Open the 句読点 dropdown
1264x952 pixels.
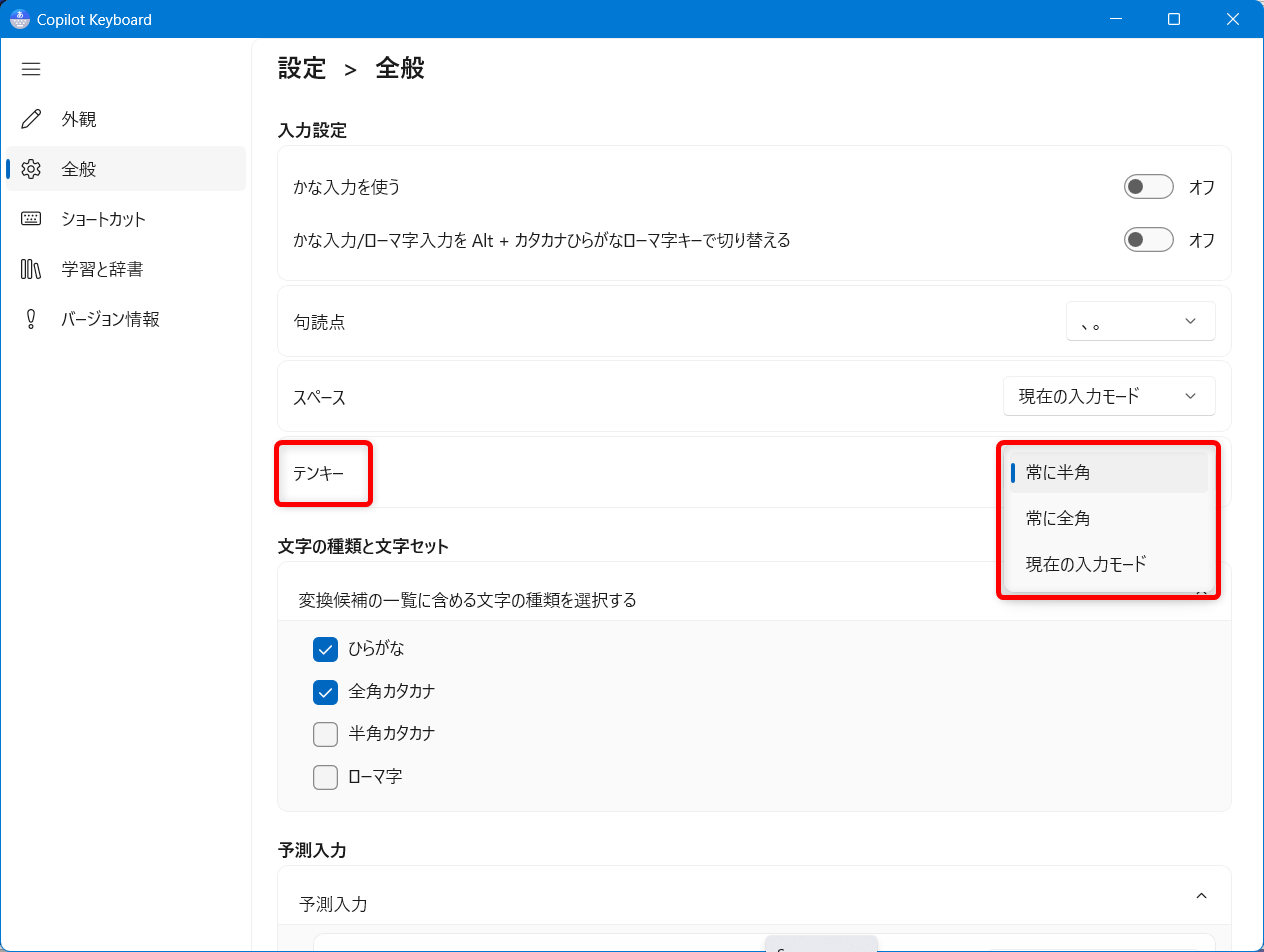coord(1141,321)
